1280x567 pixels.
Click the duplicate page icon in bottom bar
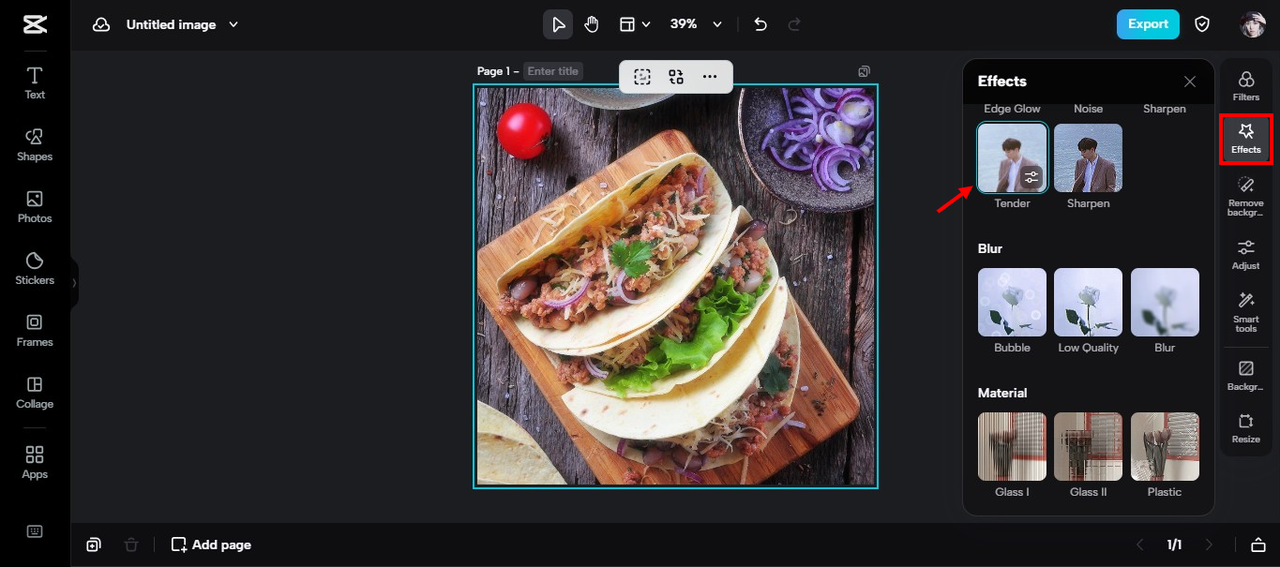coord(93,545)
